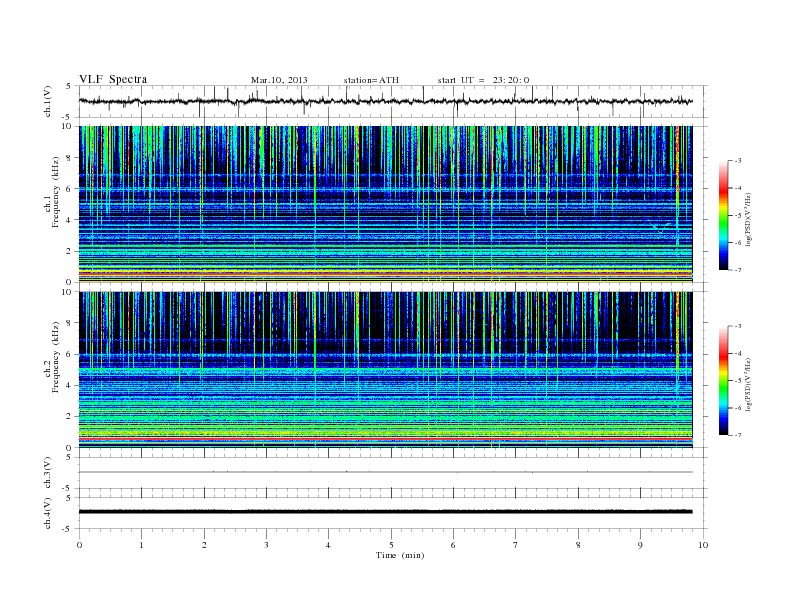Click the thick ch.4 waveform trace
Screen dimensions: 792x612
pyautogui.click(x=385, y=512)
